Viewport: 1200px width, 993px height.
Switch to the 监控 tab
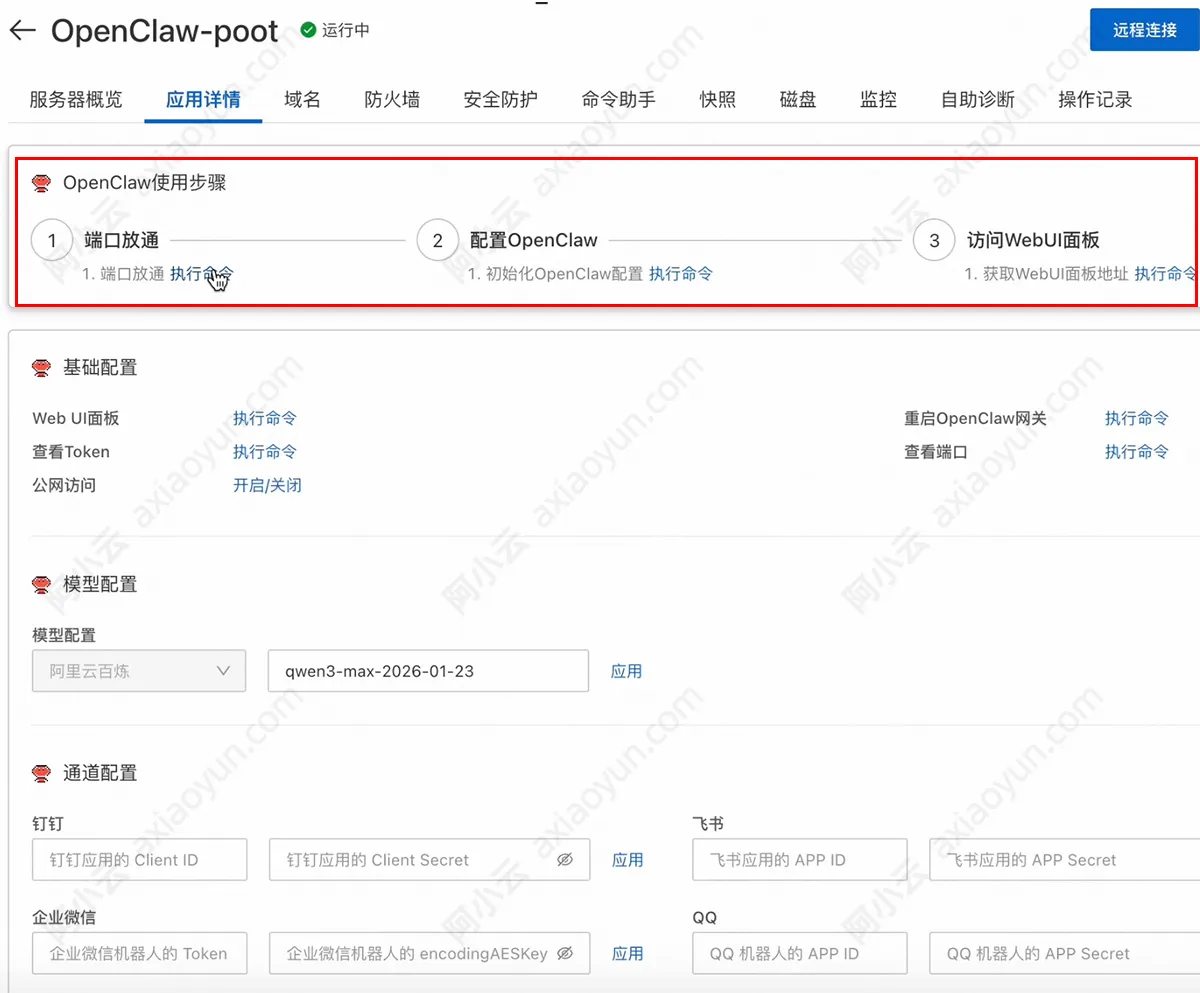[x=878, y=99]
